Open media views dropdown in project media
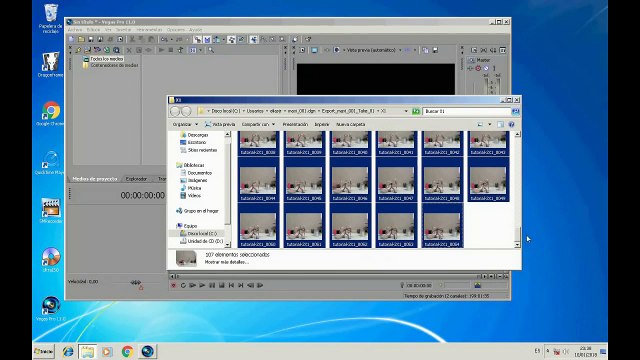 click(200, 50)
